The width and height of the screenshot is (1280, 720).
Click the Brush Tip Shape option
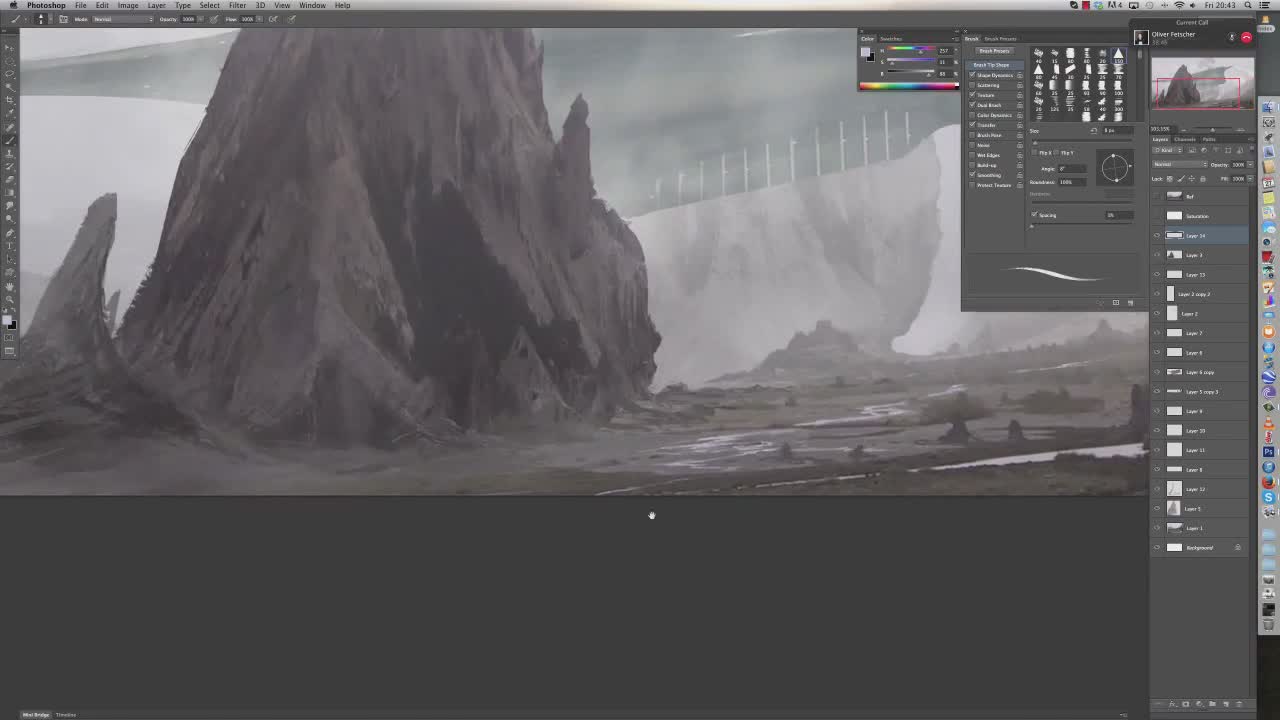[991, 65]
